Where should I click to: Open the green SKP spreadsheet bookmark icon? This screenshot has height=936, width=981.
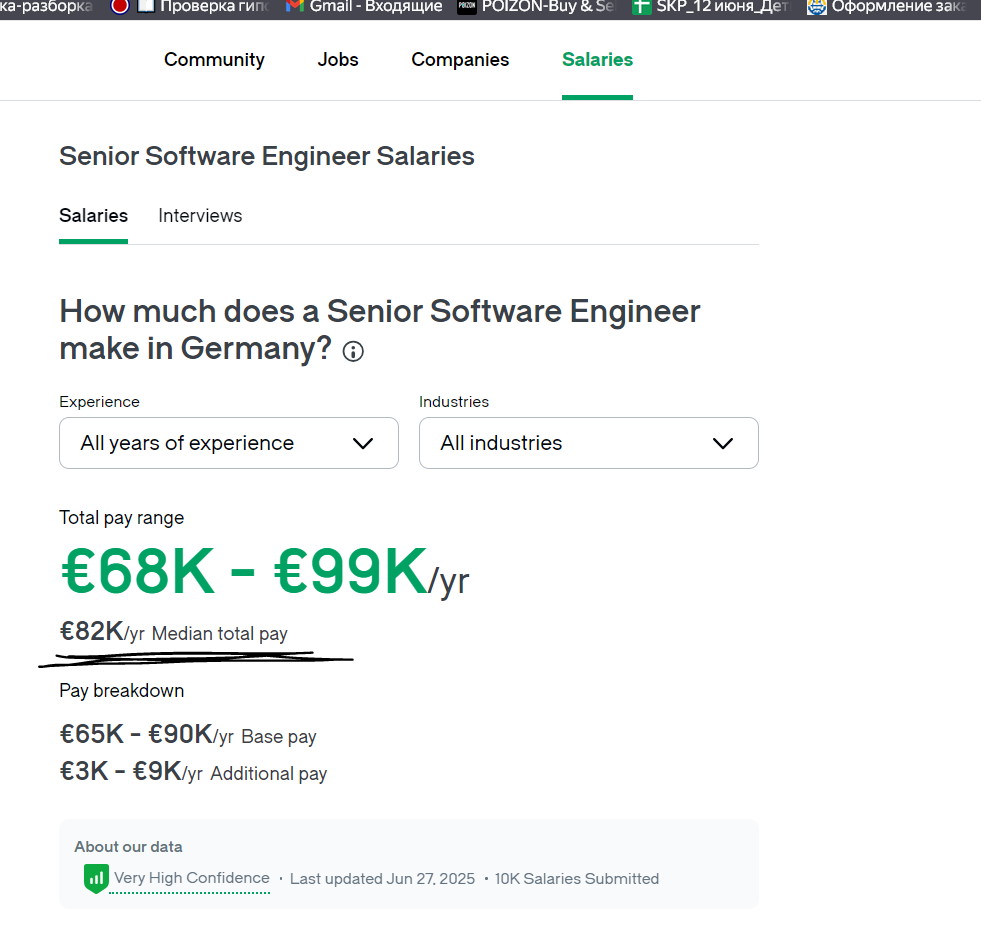point(641,6)
